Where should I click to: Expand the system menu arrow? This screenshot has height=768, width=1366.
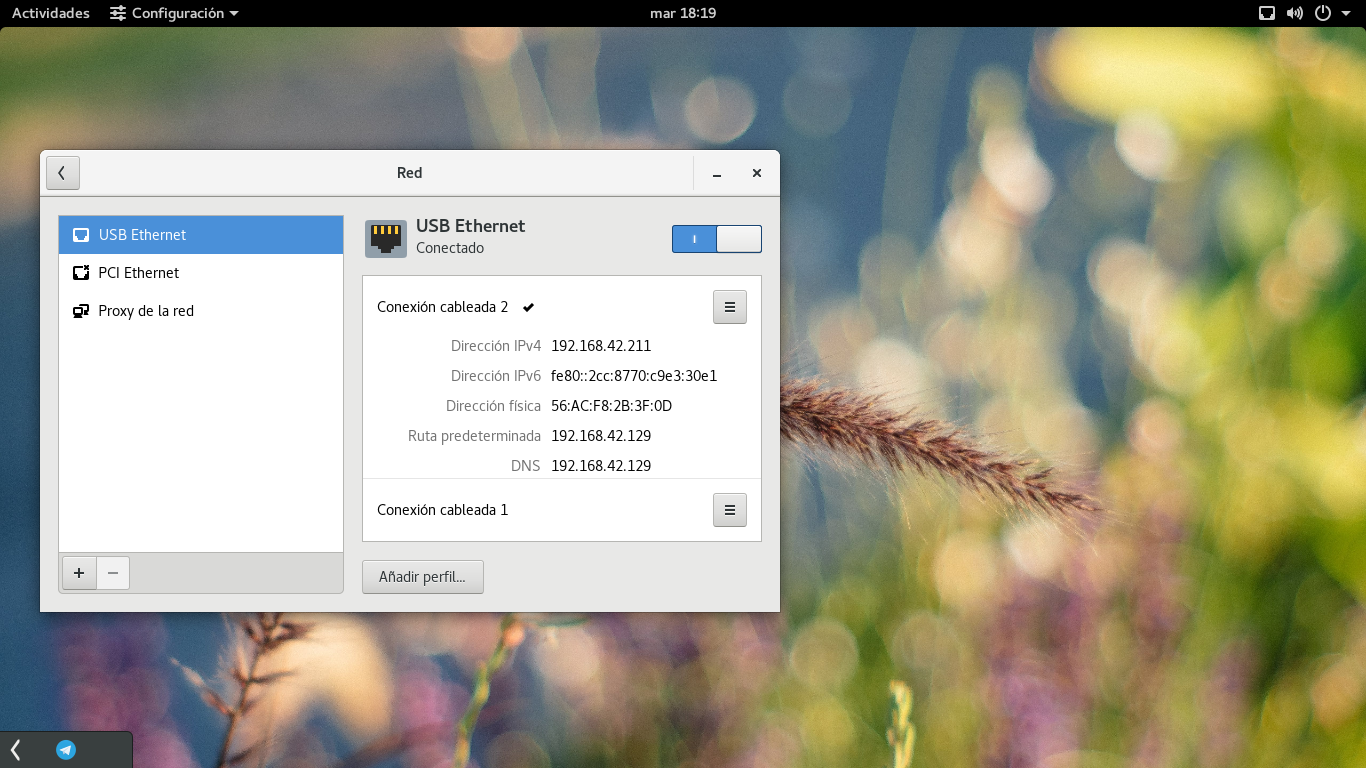click(1345, 14)
